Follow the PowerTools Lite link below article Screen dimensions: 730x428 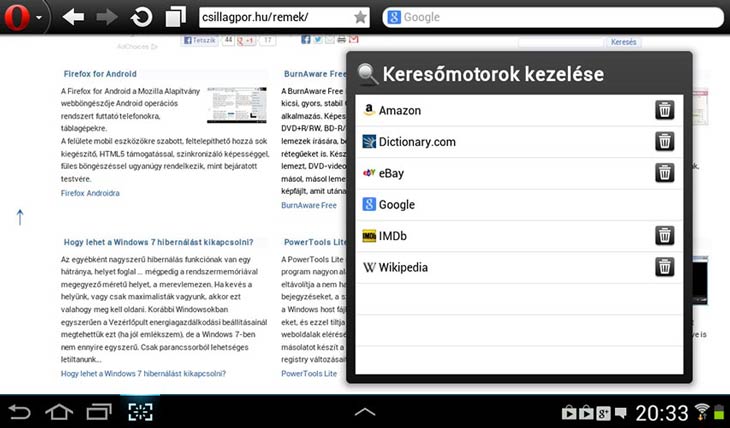[x=309, y=374]
